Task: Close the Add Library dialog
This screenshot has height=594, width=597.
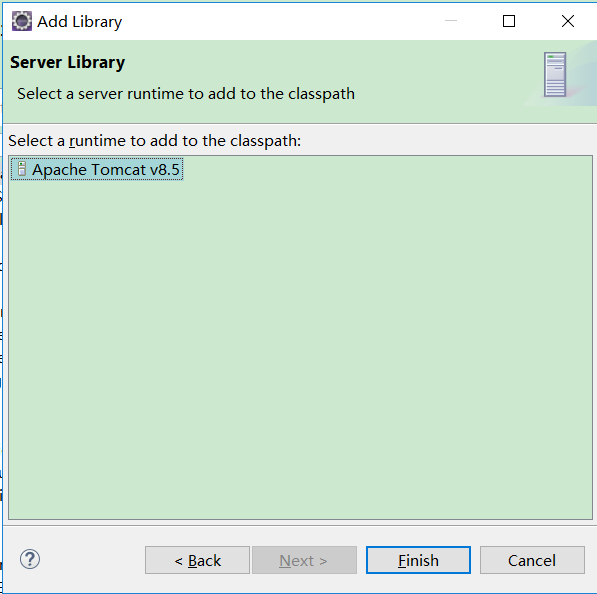Action: 568,21
